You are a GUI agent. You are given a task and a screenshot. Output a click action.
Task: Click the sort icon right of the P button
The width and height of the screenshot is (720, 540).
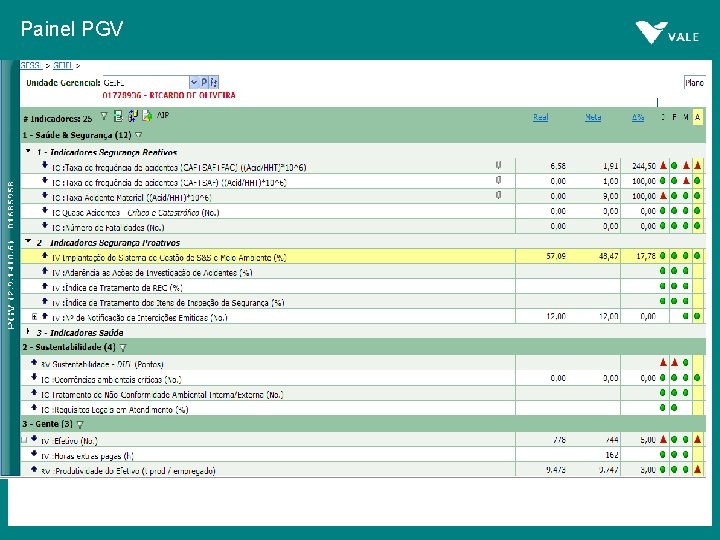pos(214,82)
